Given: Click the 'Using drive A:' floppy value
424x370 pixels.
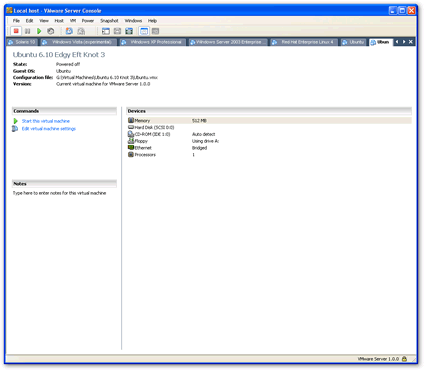Looking at the screenshot, I should (205, 141).
